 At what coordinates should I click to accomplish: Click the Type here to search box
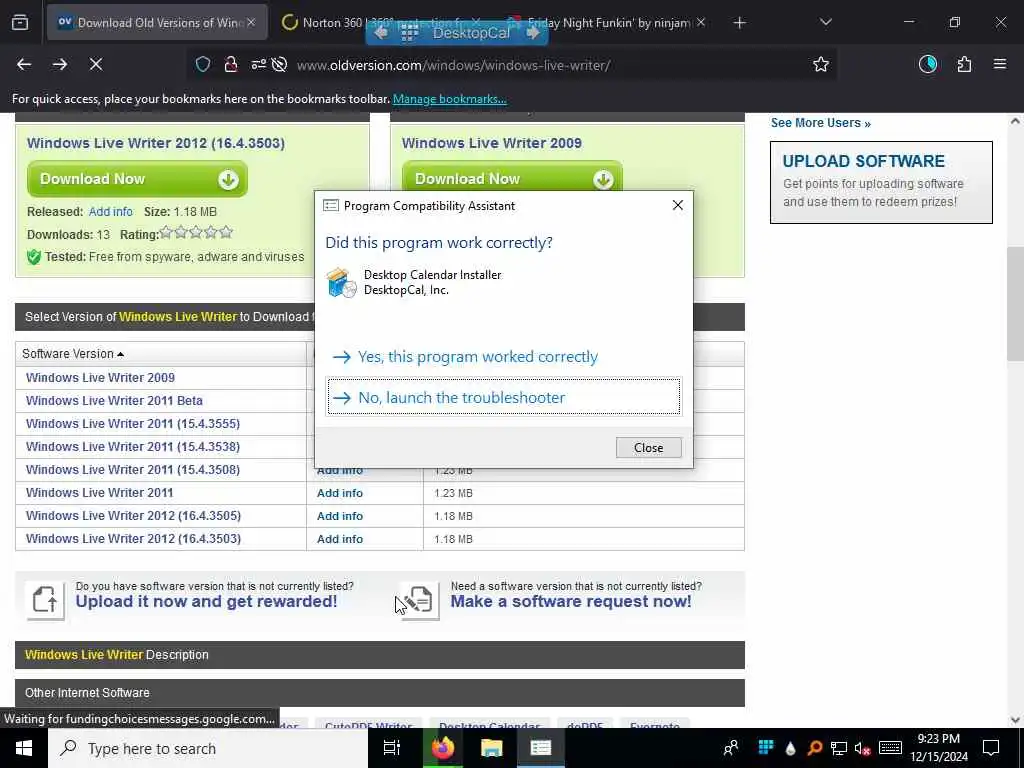208,748
